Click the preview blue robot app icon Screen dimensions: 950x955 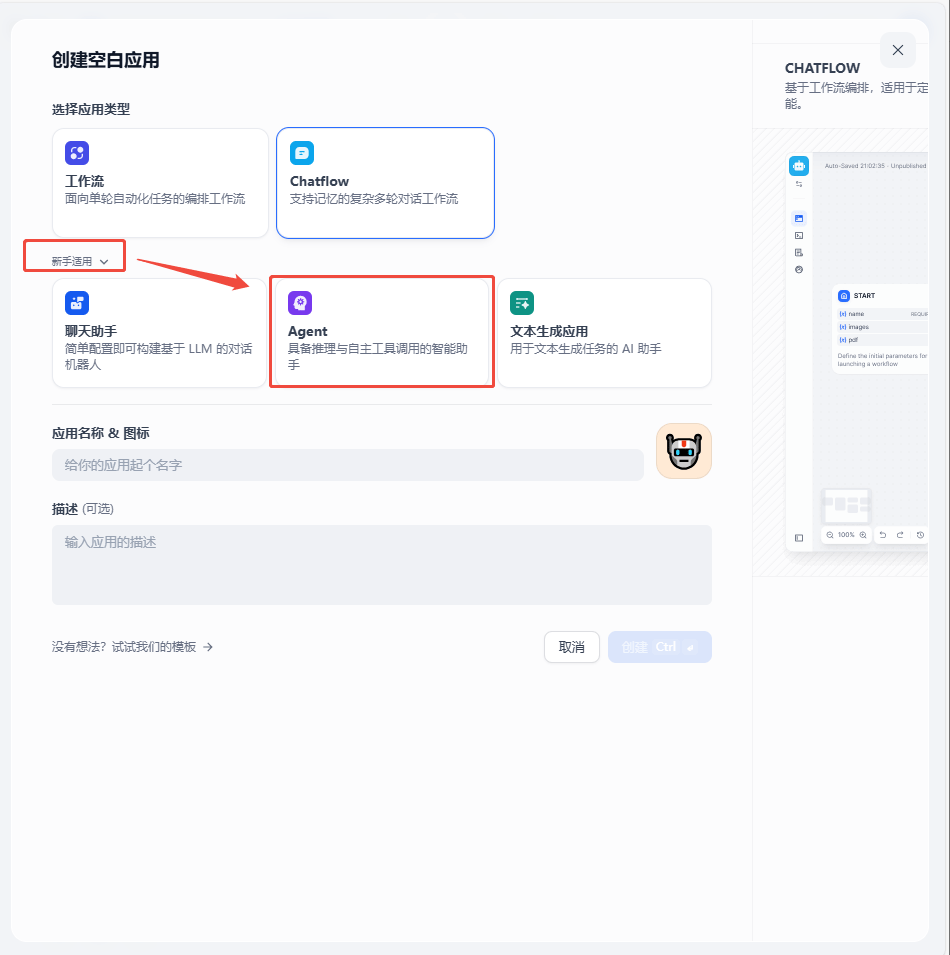799,166
